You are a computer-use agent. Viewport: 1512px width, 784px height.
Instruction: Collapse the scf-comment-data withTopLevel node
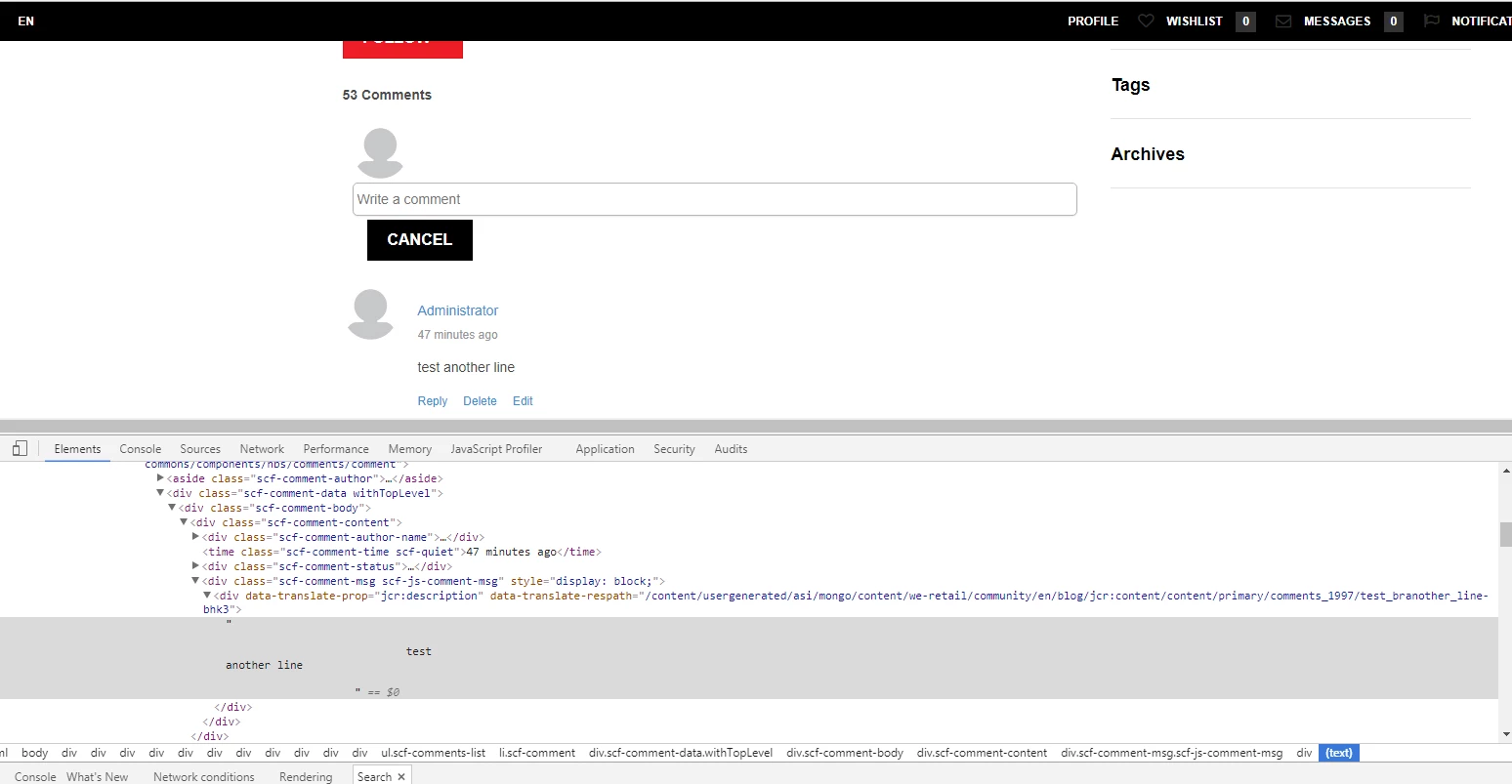(x=160, y=493)
